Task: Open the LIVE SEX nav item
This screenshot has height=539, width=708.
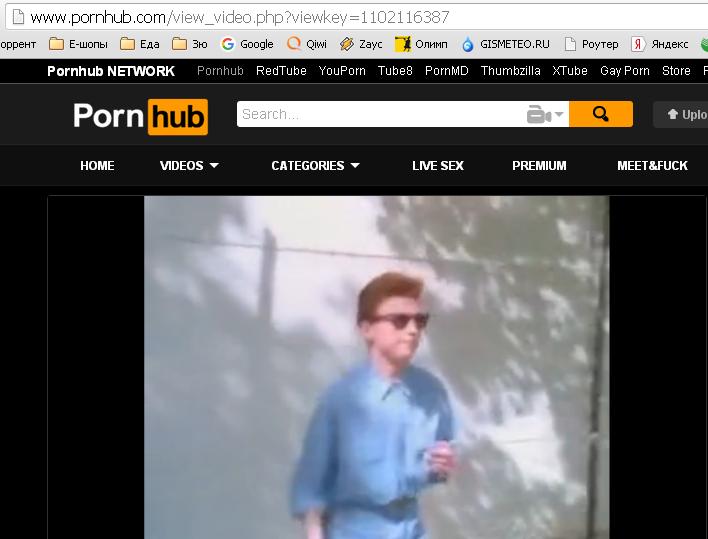Action: 438,166
